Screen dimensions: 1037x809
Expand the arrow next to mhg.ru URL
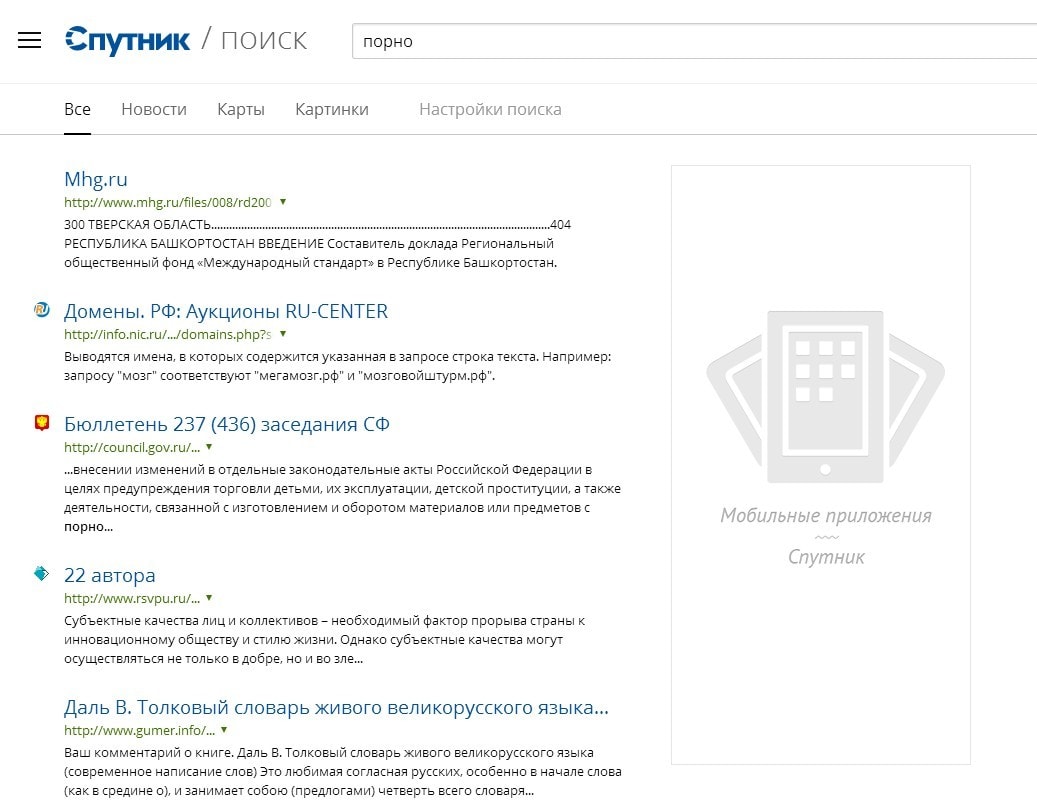283,202
